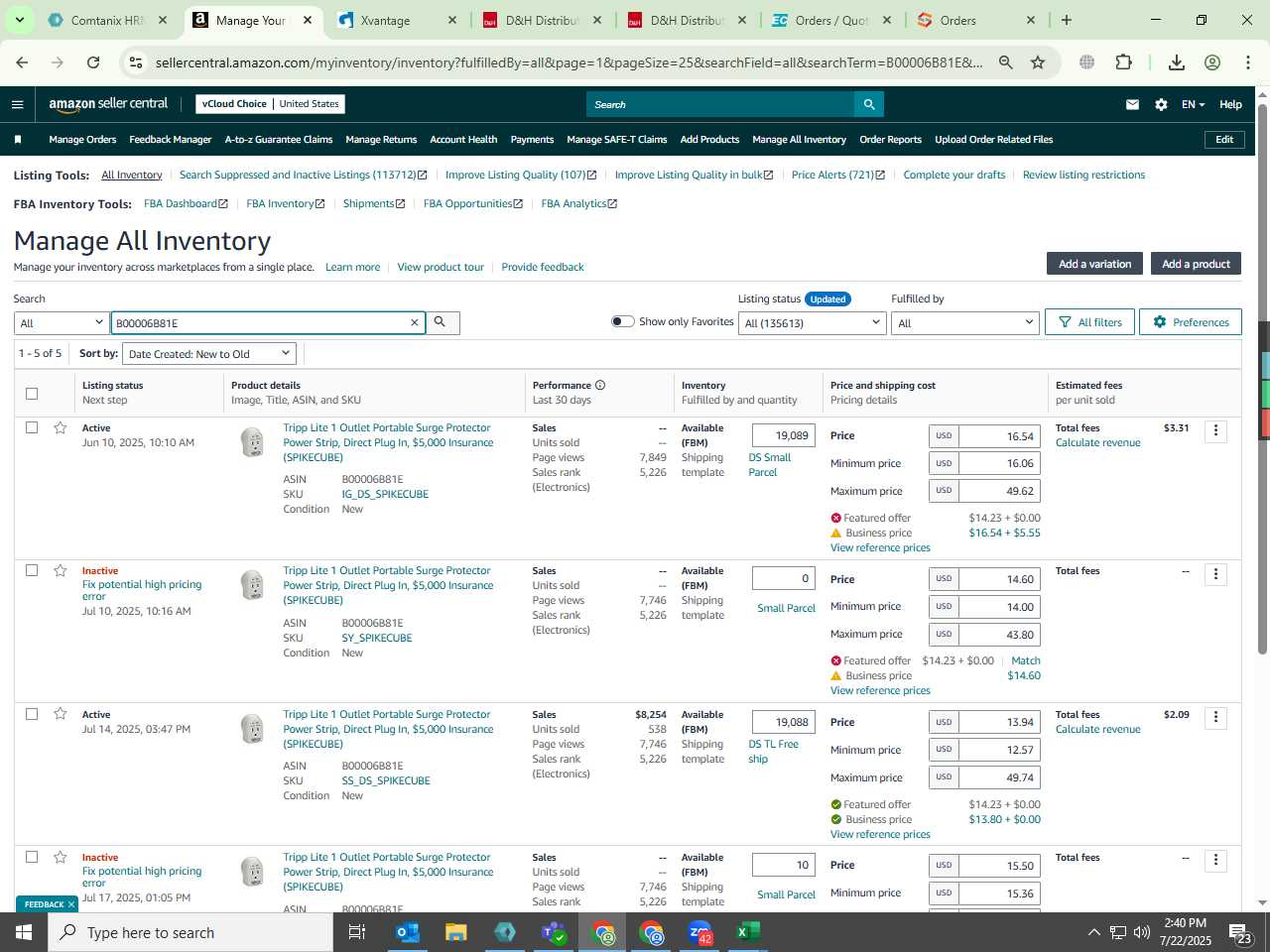Click Calculate revenue link for IG_DS_SPIKECUBE
The height and width of the screenshot is (952, 1270).
(1098, 442)
